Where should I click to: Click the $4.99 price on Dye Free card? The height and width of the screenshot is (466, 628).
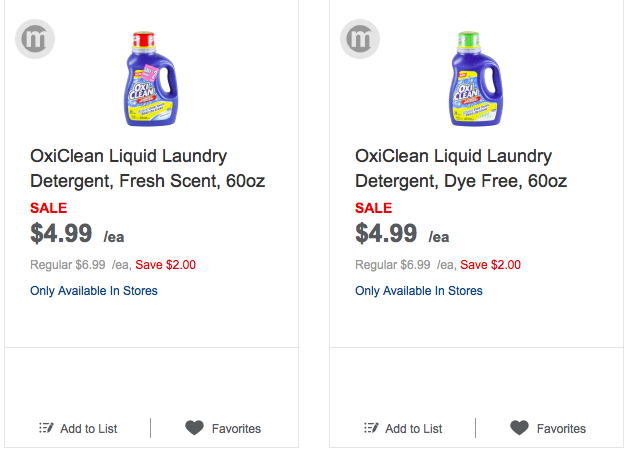pyautogui.click(x=386, y=234)
